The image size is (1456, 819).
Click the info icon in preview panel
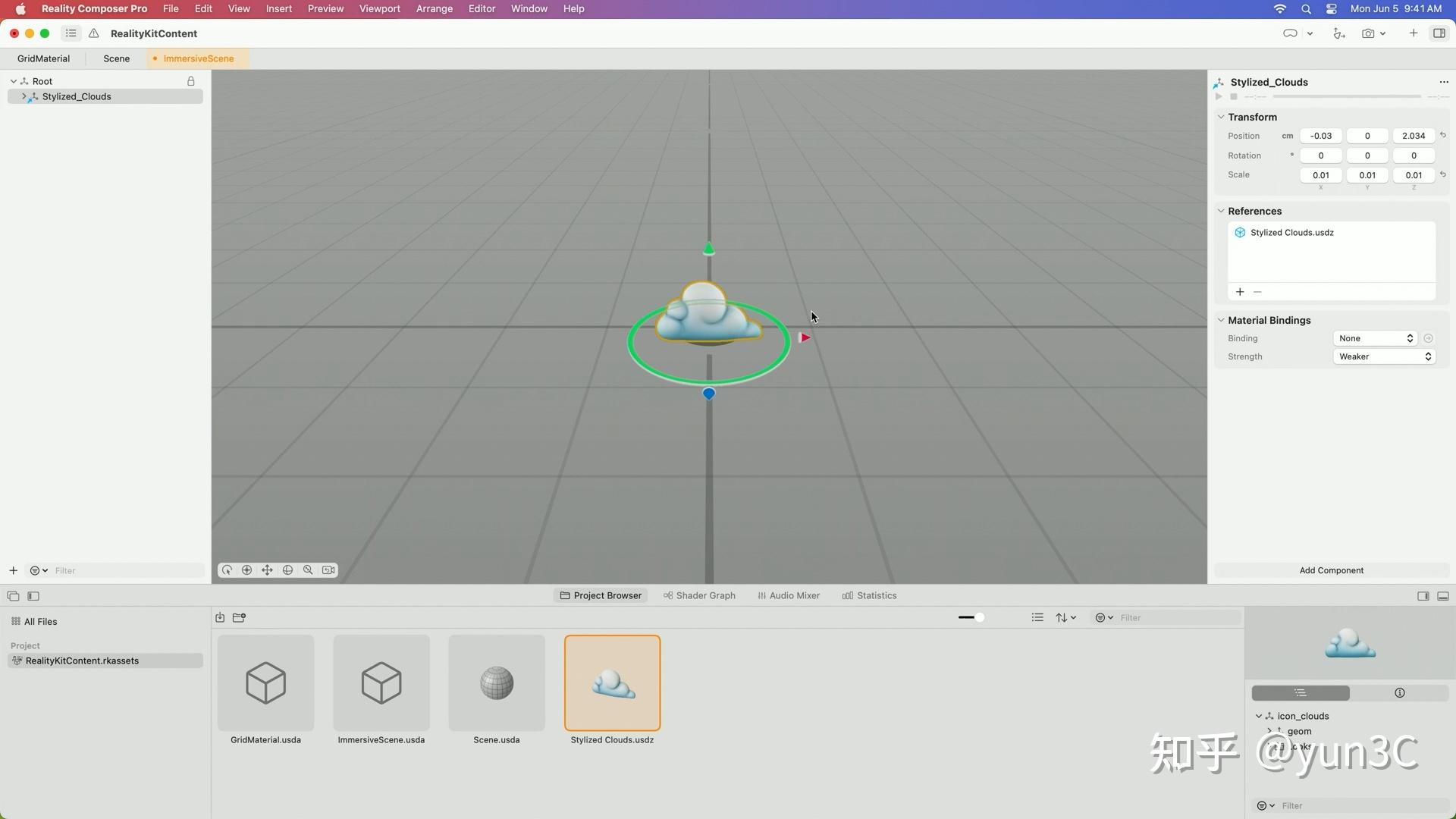click(x=1399, y=693)
